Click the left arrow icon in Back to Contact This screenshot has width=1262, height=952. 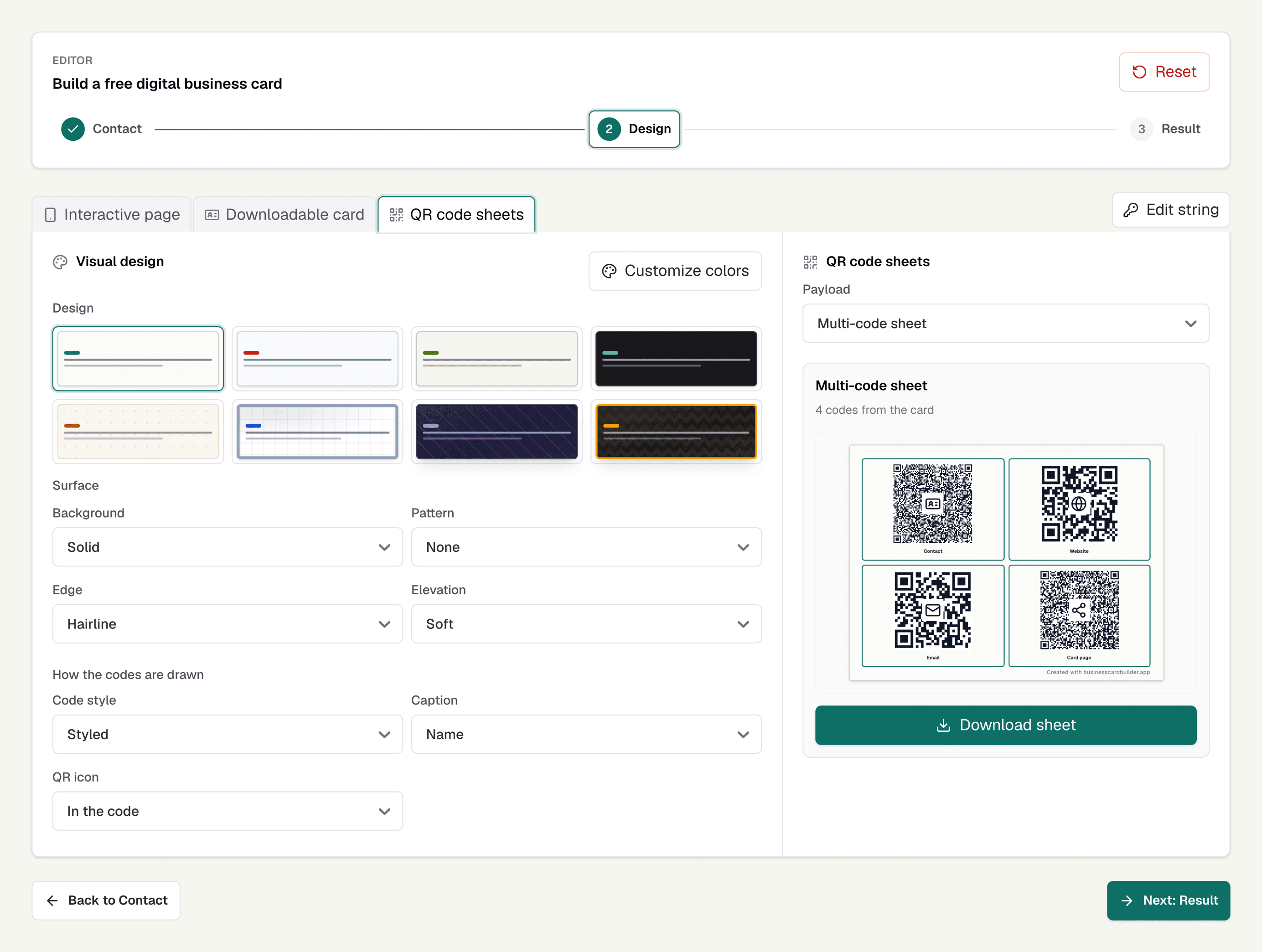[x=52, y=901]
